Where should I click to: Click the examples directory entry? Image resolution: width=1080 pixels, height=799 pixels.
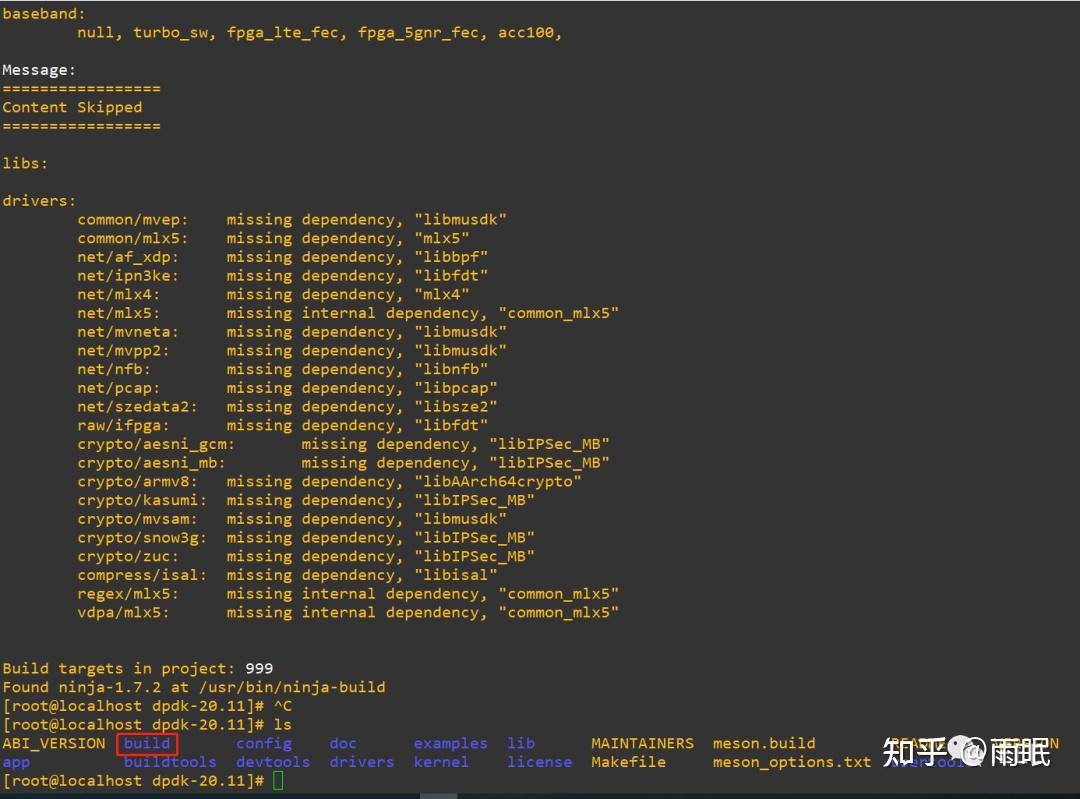tap(450, 744)
